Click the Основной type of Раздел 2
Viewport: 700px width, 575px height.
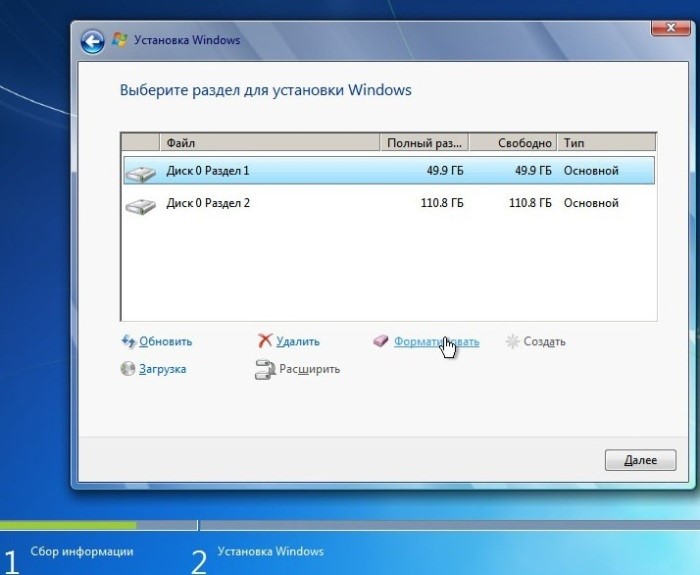tap(591, 203)
